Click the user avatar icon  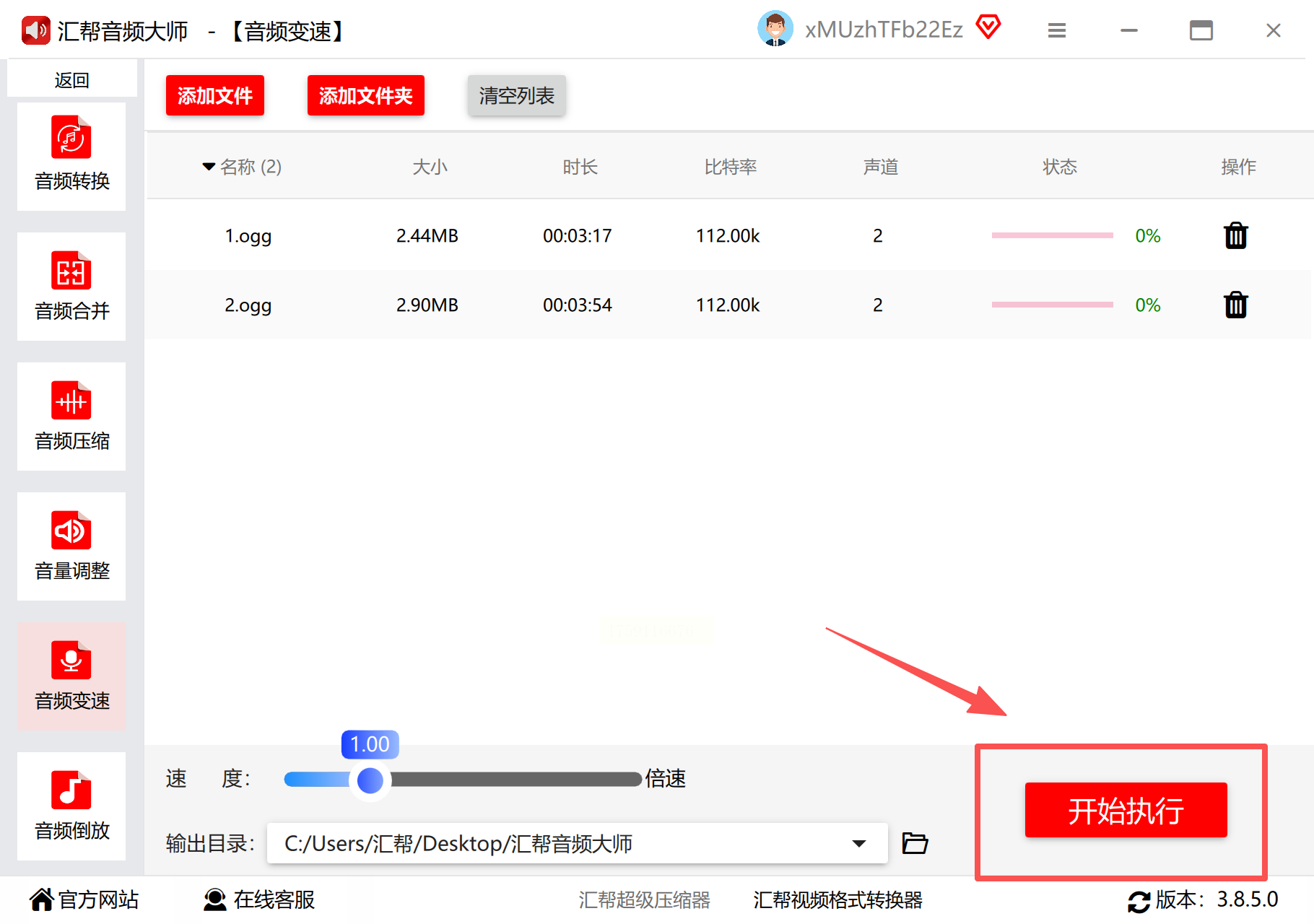coord(775,30)
